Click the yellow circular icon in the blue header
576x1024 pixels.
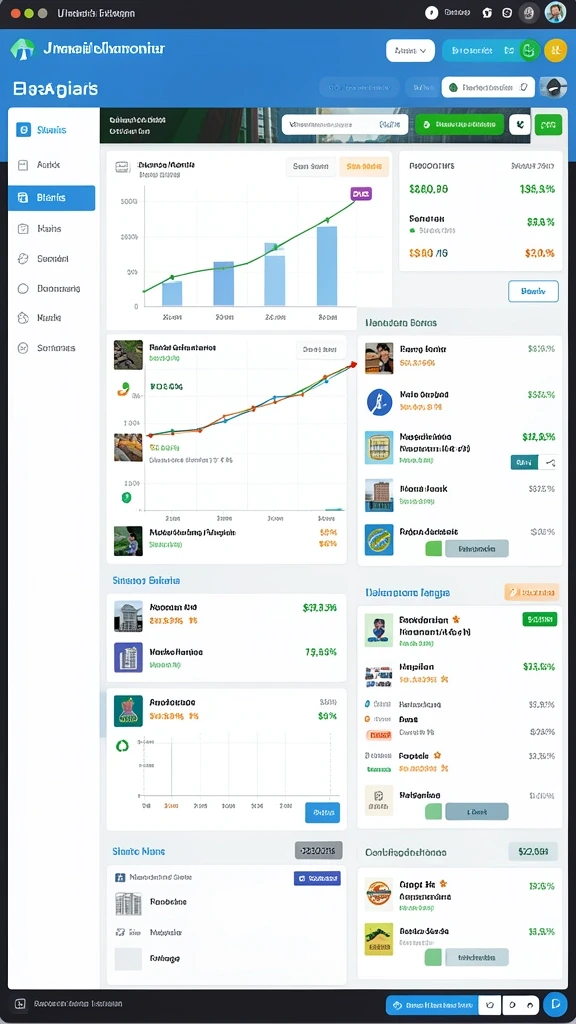(555, 50)
